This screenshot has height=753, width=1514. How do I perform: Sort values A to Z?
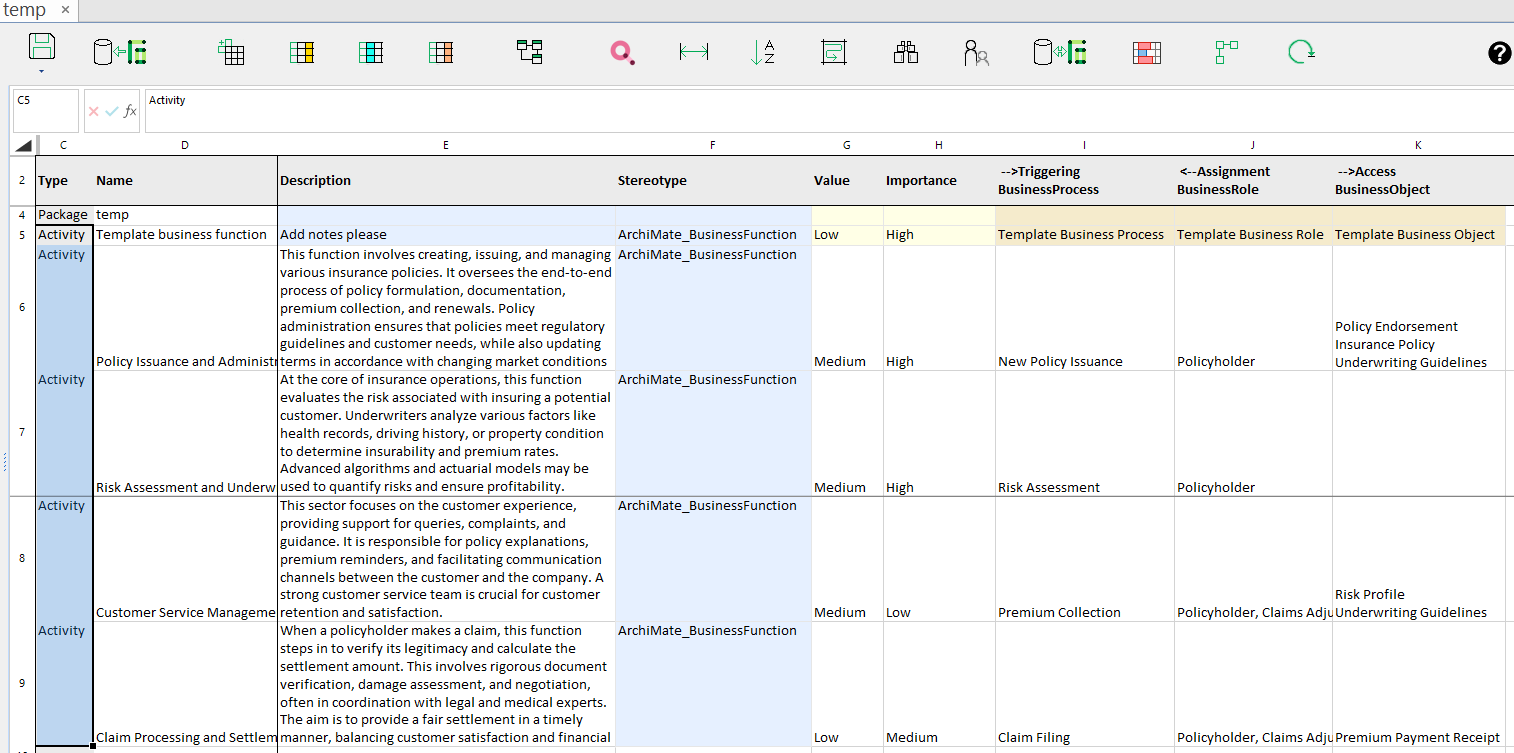tap(762, 52)
